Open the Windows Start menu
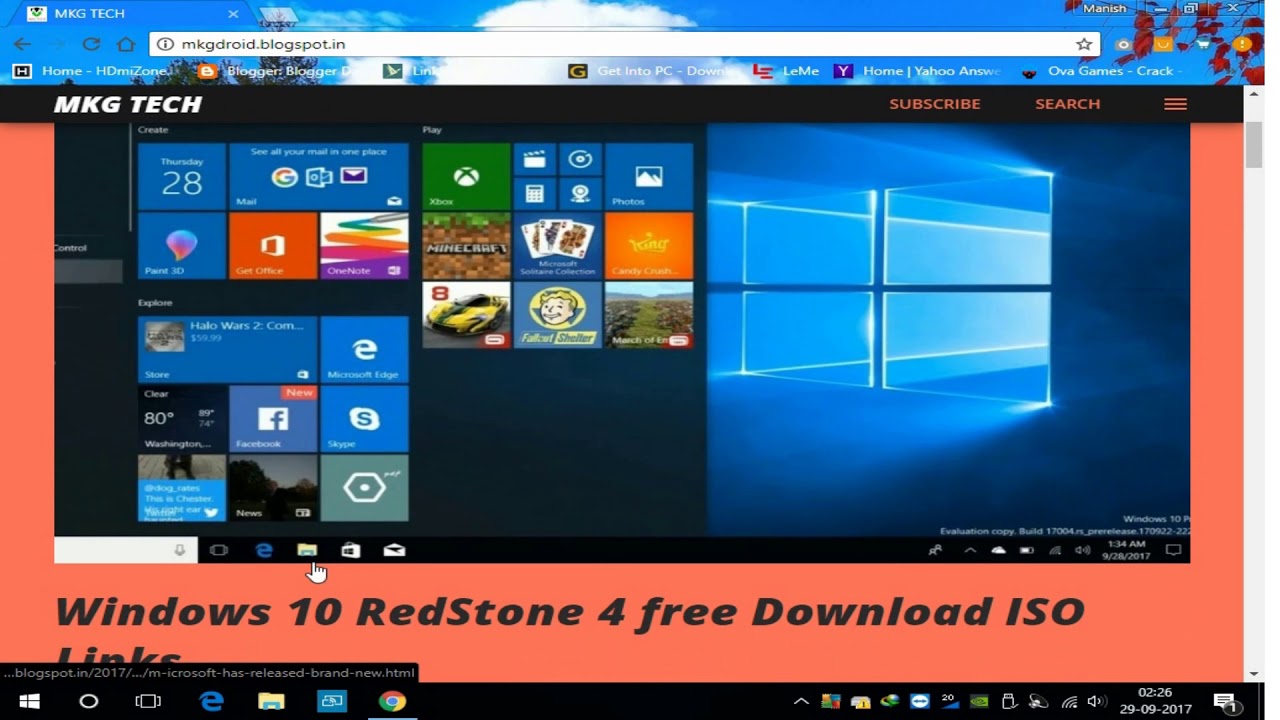This screenshot has height=720, width=1280. click(29, 701)
